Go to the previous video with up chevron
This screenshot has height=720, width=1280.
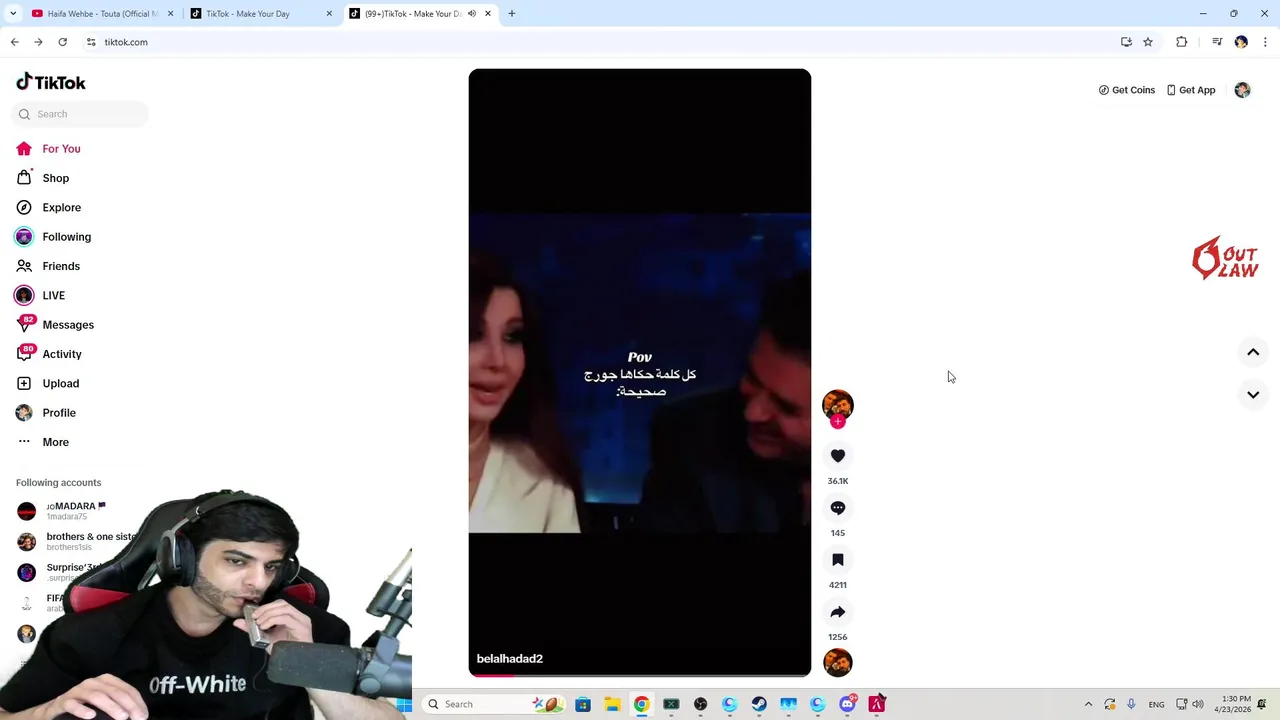point(1253,352)
